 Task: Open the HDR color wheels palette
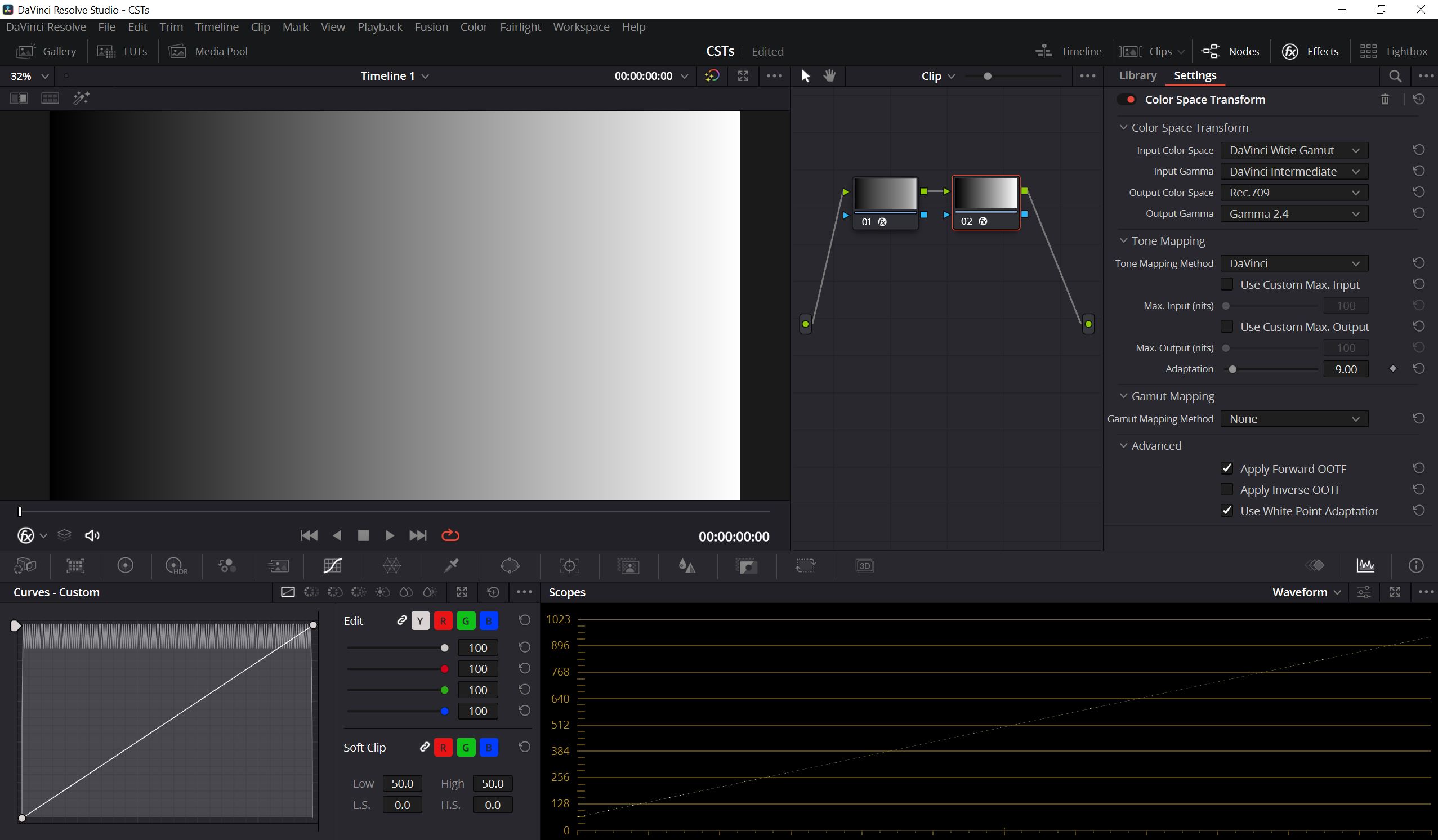coord(176,565)
